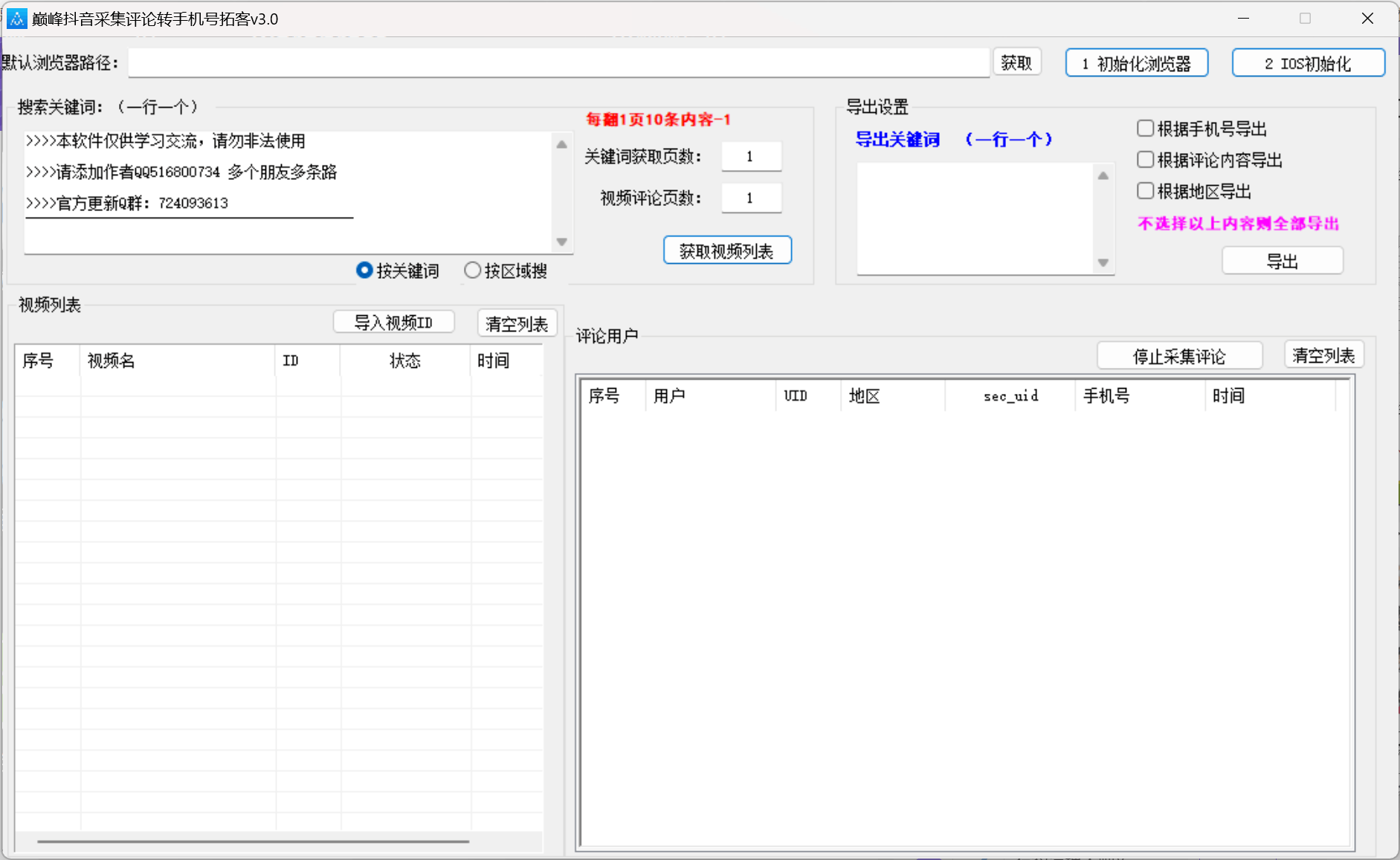This screenshot has width=1400, height=860.
Task: Click the UID column header
Action: tap(809, 396)
